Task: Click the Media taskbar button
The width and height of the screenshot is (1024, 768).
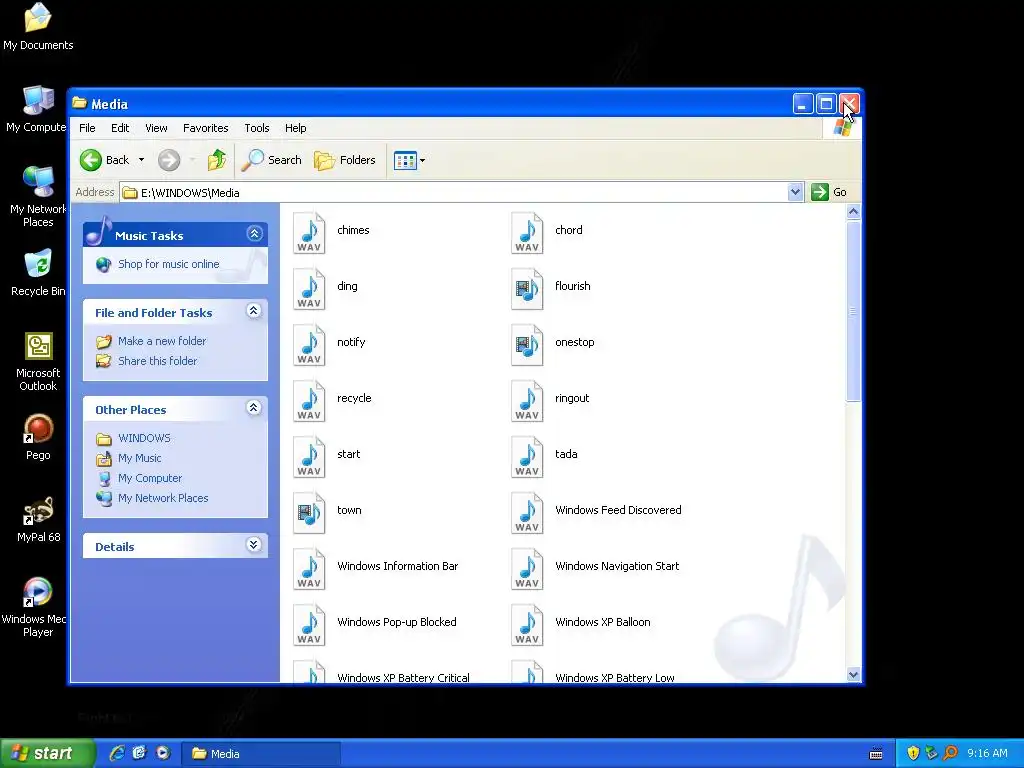Action: click(x=259, y=754)
